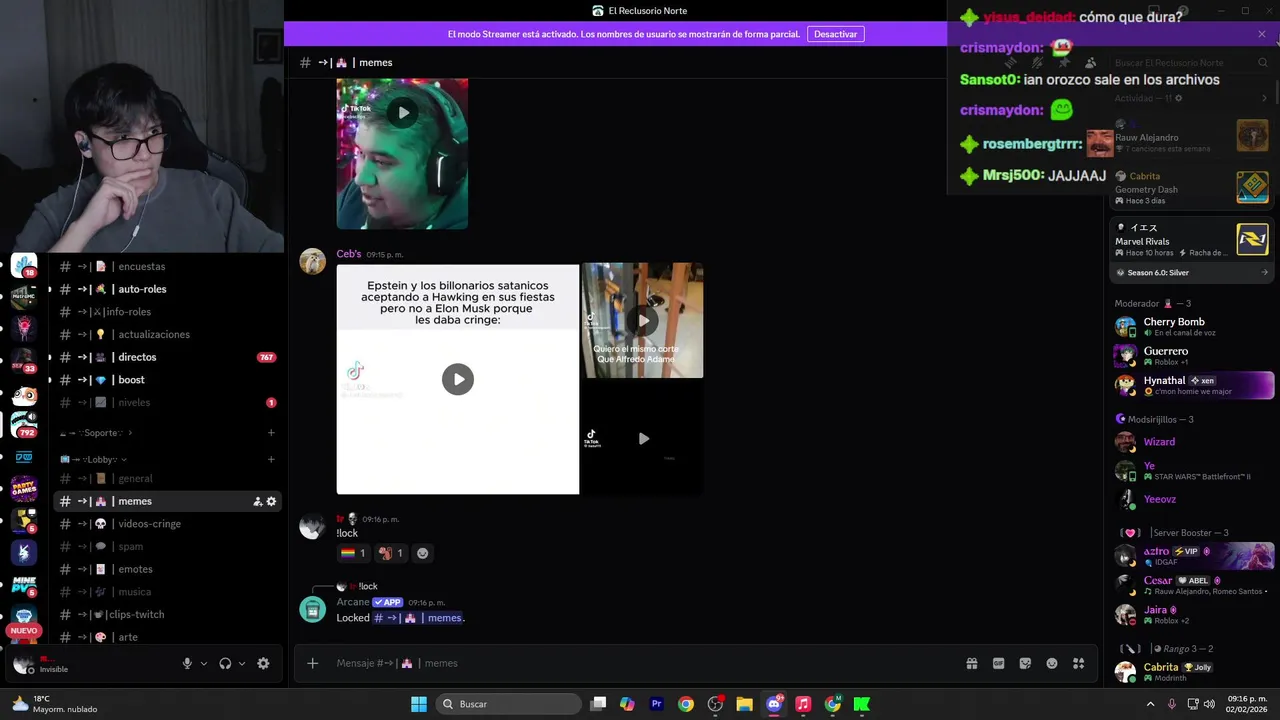1280x720 pixels.
Task: Click the plus attach button in message bar
Action: [x=312, y=663]
